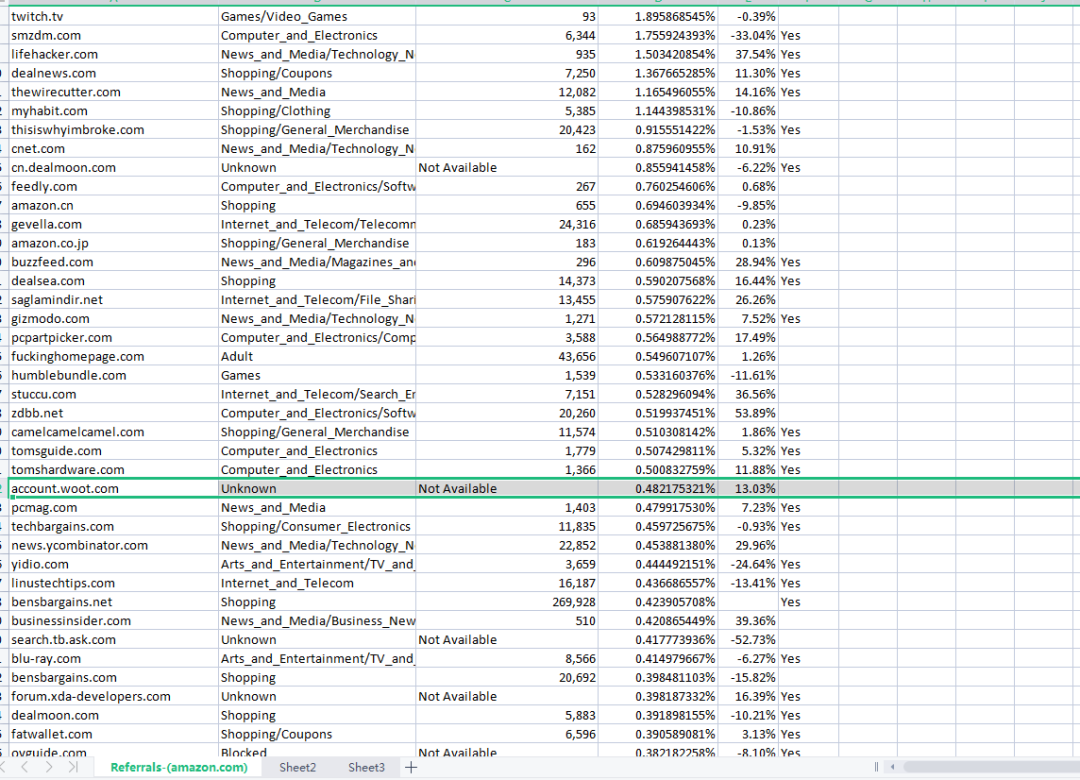Click the tab bar split handle
This screenshot has height=780, width=1080.
click(x=876, y=766)
